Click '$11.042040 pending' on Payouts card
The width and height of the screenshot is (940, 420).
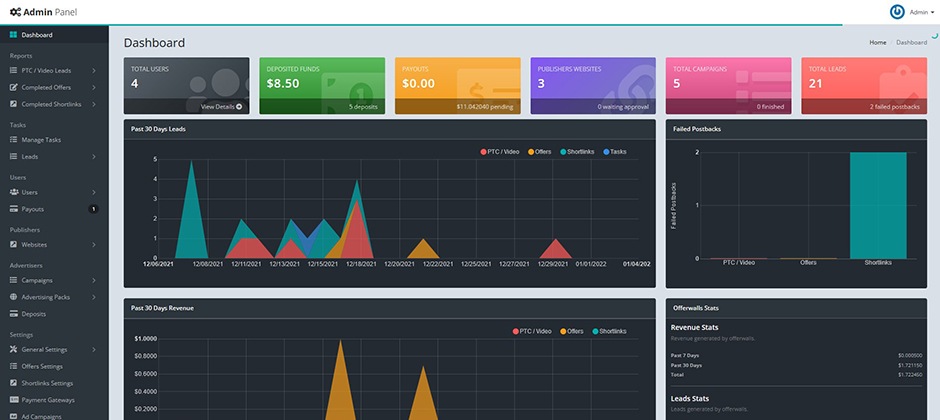[485, 107]
